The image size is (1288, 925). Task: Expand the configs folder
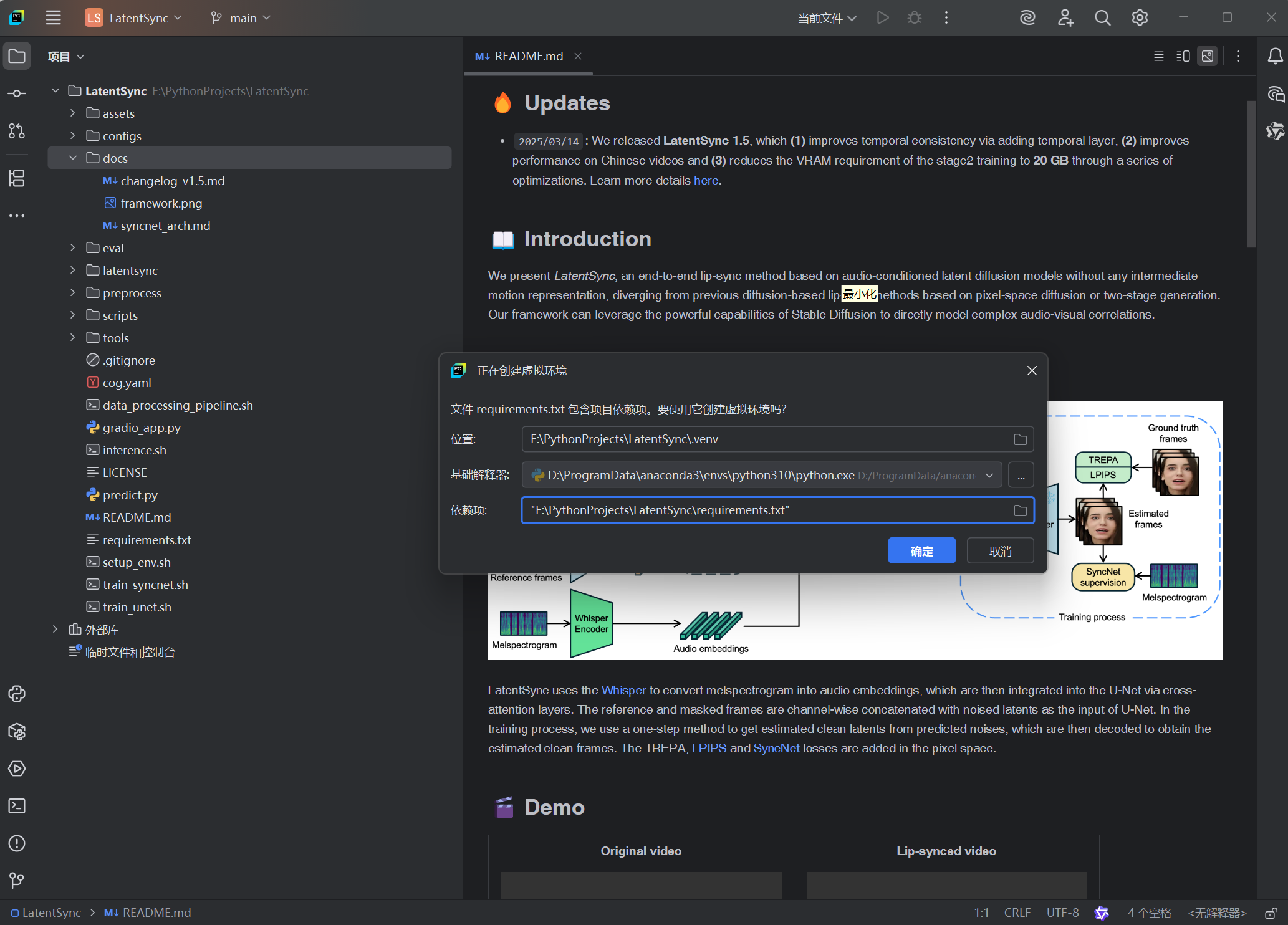pos(73,136)
